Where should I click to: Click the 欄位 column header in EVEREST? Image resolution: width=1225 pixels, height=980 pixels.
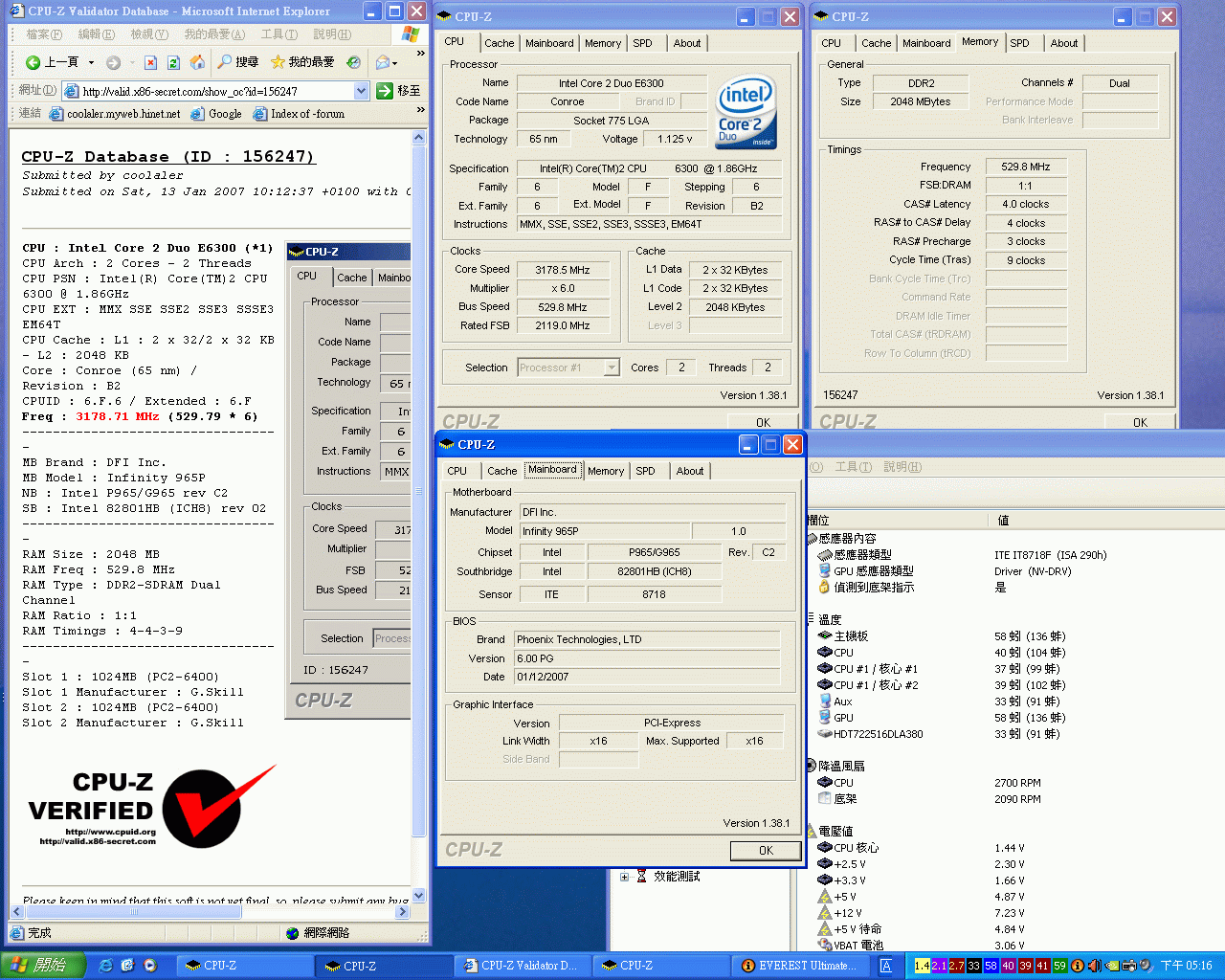[x=897, y=521]
